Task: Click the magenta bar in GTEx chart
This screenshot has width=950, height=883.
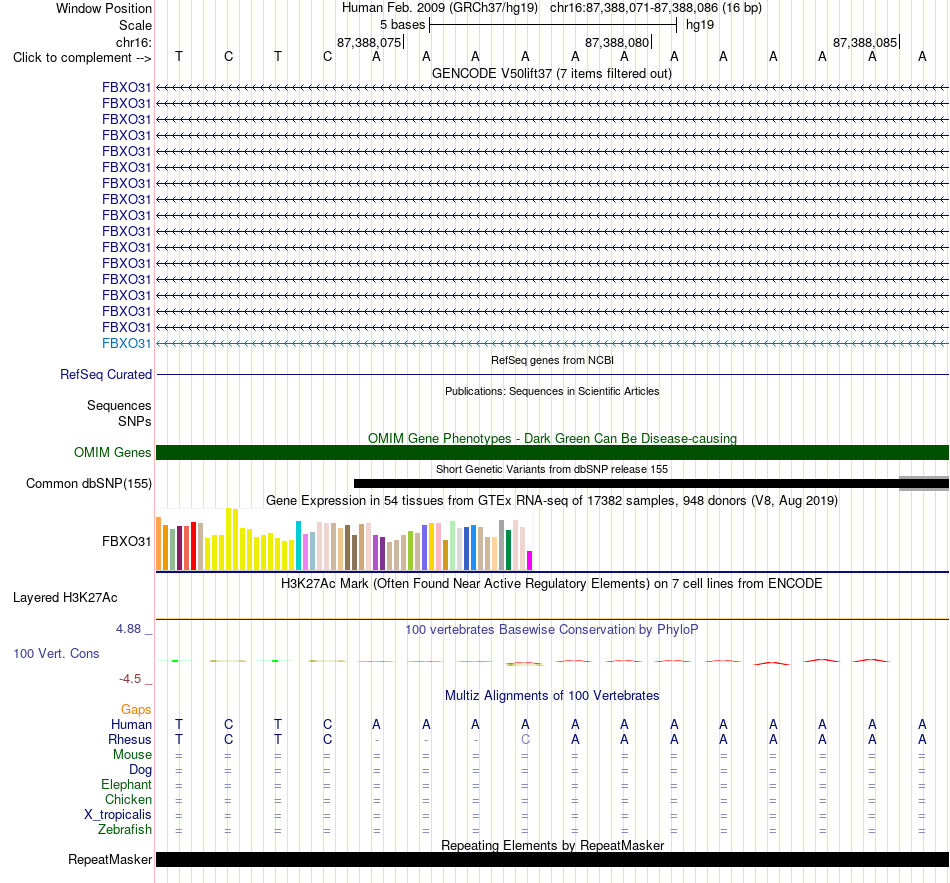Action: 530,561
